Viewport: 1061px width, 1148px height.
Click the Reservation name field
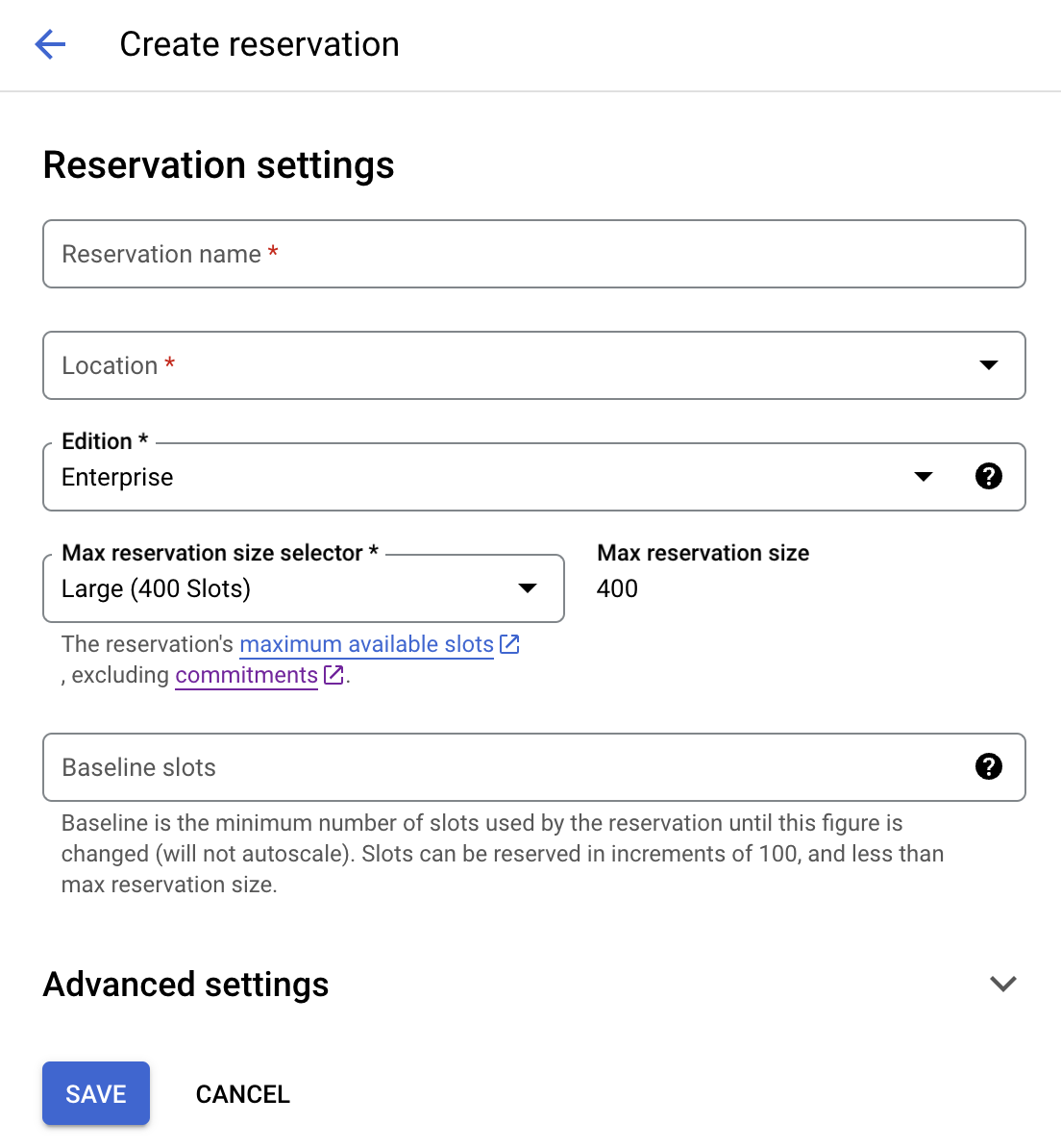(534, 254)
